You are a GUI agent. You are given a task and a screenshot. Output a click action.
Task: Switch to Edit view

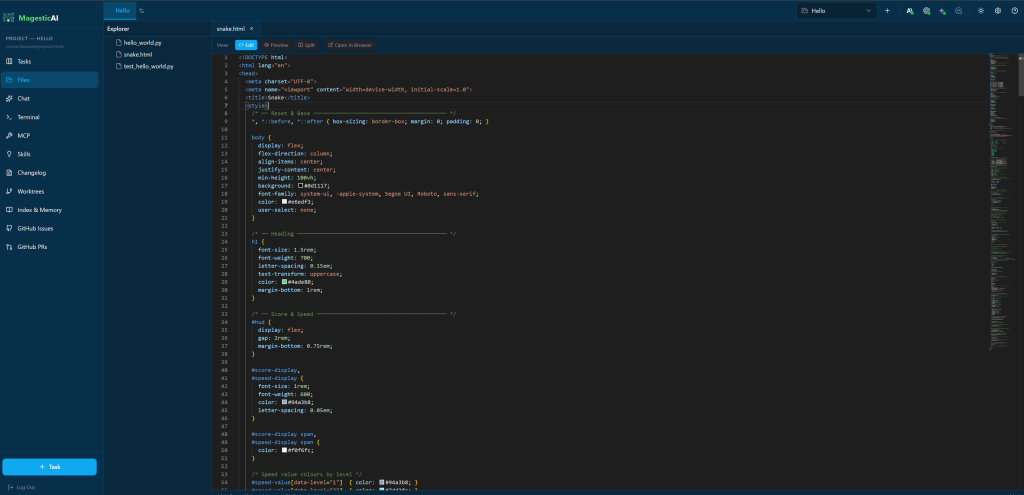pos(246,45)
